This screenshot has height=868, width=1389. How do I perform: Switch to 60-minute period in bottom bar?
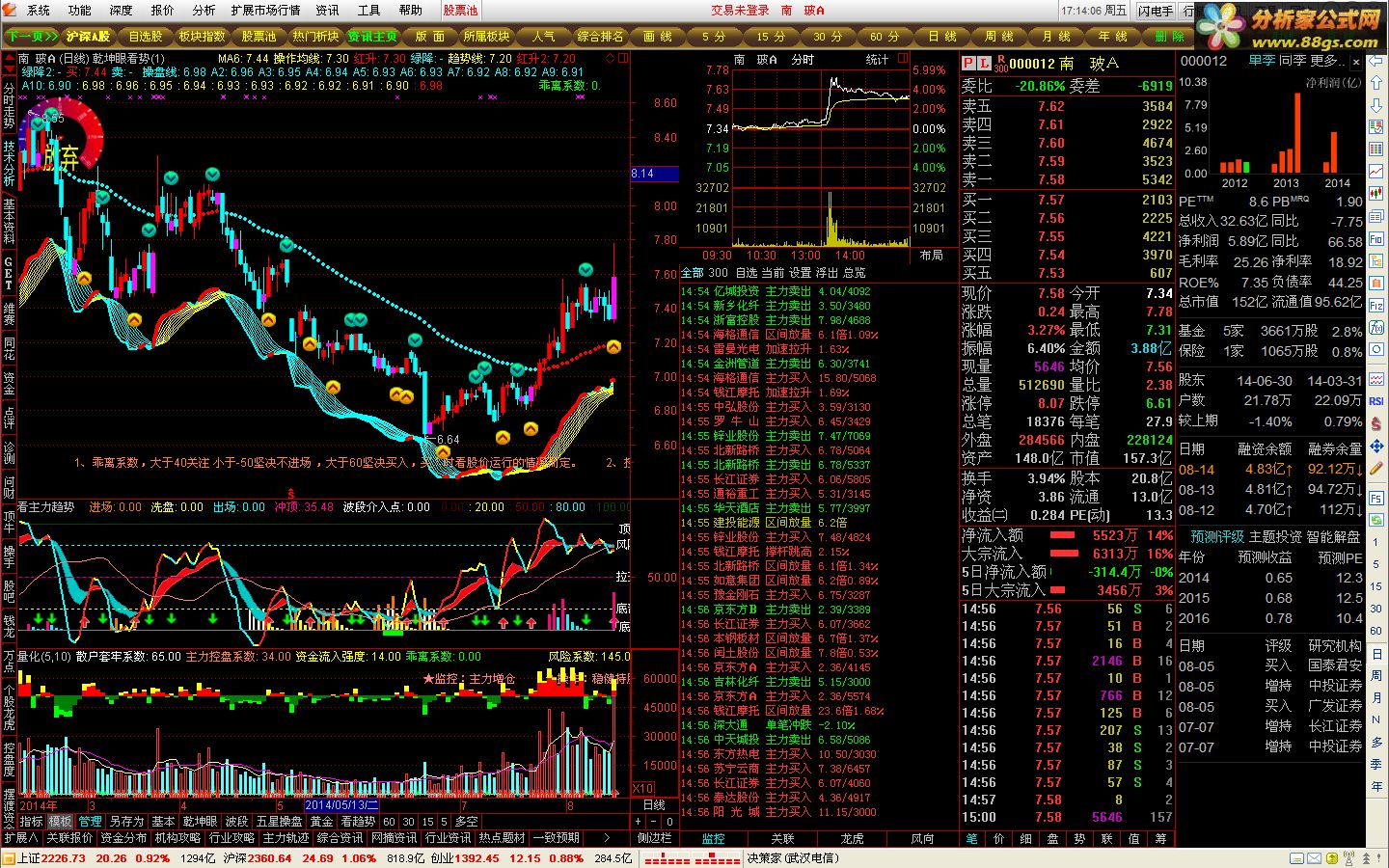point(389,822)
